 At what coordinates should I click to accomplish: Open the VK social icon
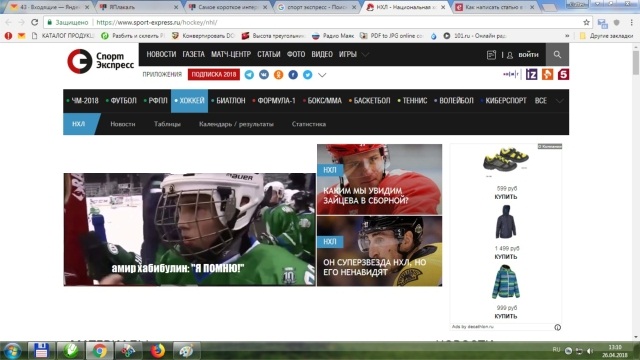[x=264, y=75]
